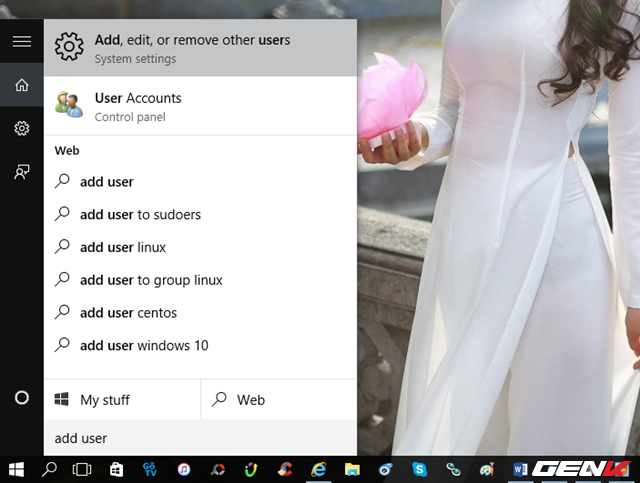Click the gear icon beside system settings result

69,47
